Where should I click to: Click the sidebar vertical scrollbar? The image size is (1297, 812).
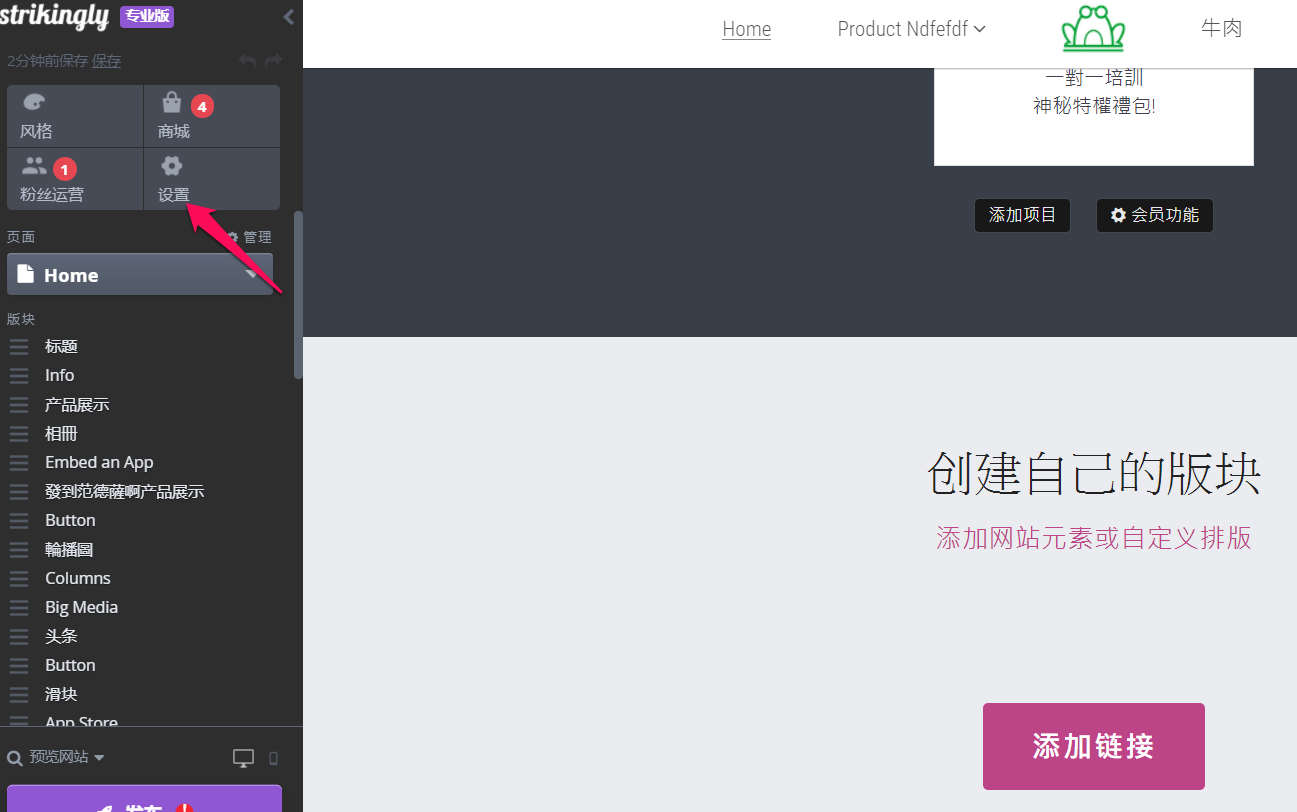pyautogui.click(x=298, y=295)
